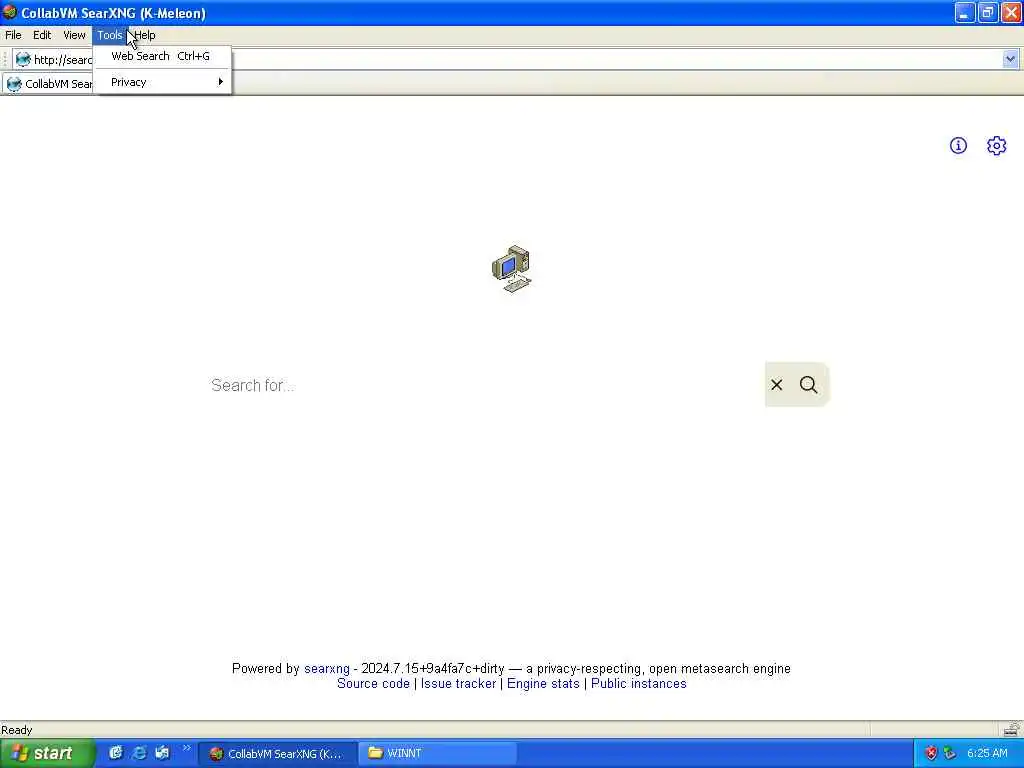Click the Start button

click(x=47, y=753)
